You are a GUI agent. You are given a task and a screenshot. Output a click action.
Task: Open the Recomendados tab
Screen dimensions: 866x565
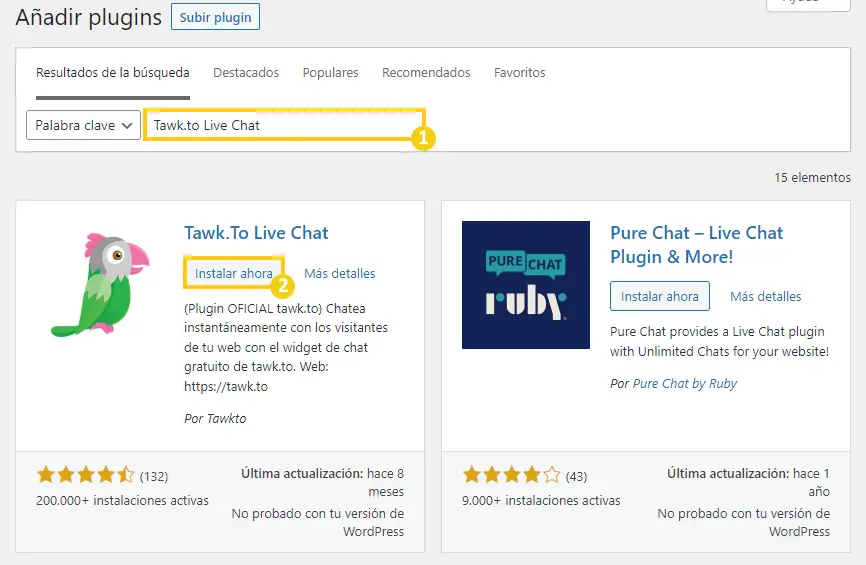426,72
